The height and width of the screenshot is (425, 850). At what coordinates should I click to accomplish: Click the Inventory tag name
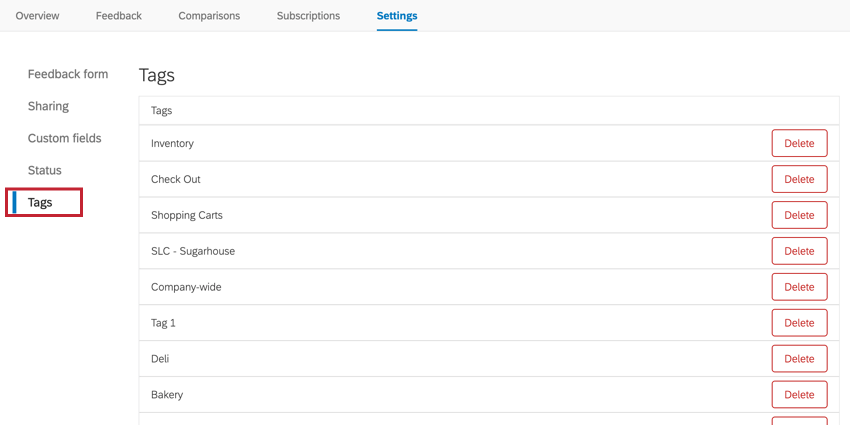[x=172, y=143]
